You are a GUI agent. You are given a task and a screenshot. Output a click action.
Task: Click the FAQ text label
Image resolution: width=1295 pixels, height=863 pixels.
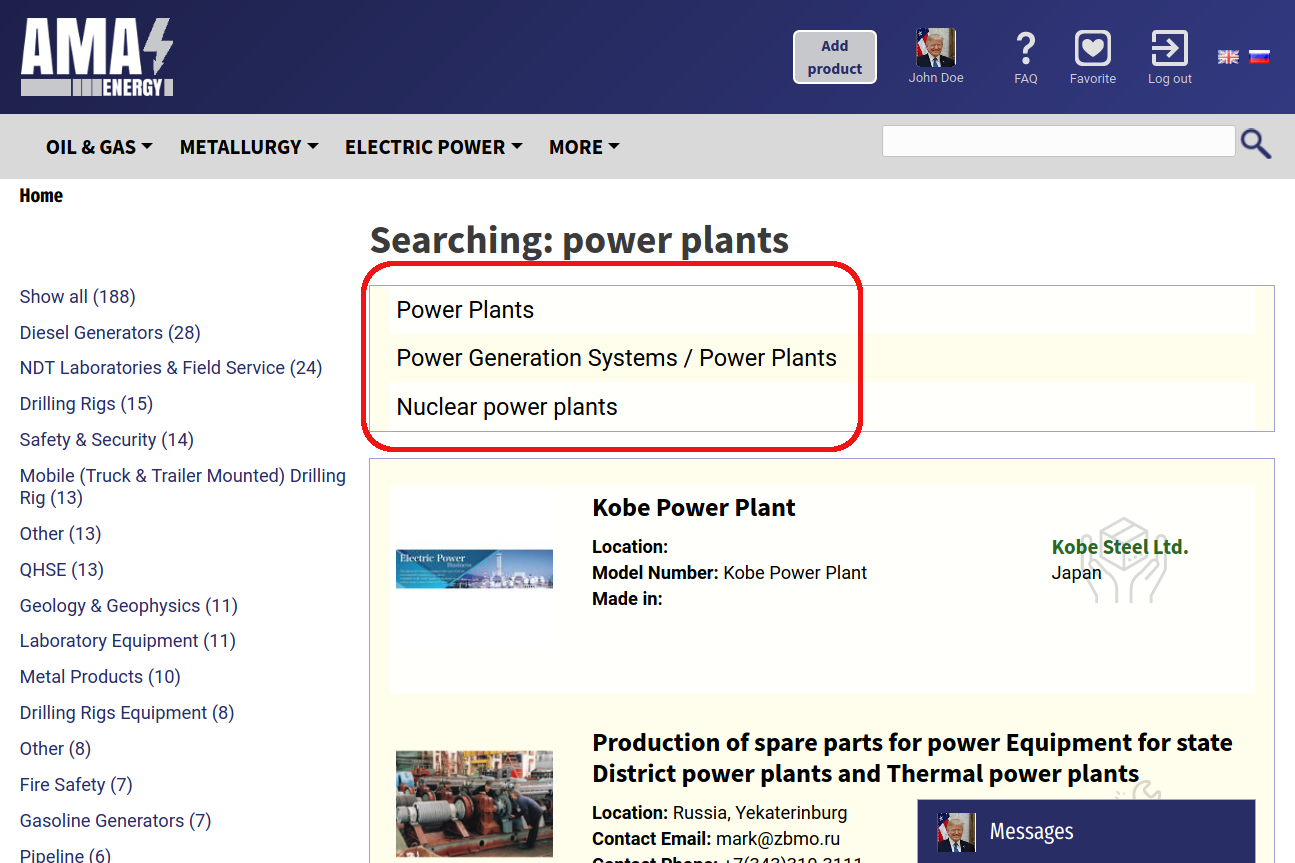[x=1026, y=79]
